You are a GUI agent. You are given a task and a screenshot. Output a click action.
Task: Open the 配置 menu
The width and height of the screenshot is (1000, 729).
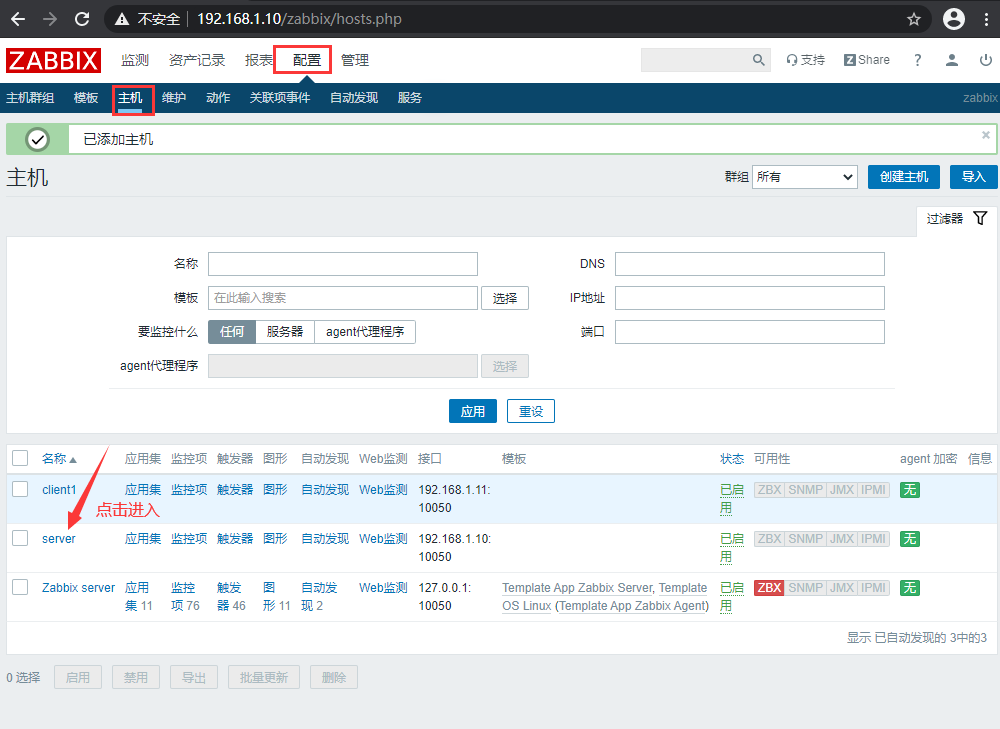(307, 60)
